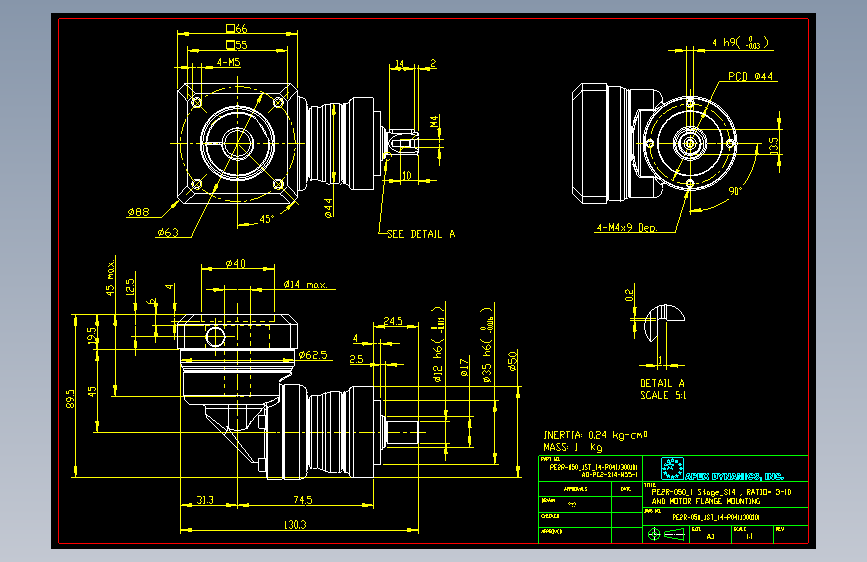Click the 45° angle dimension
Viewport: 867px width, 562px height.
point(267,219)
